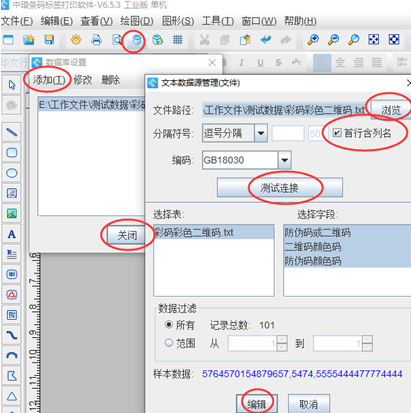Open the 绘图(D) menu
Viewport: 411px width, 413px height.
(137, 21)
